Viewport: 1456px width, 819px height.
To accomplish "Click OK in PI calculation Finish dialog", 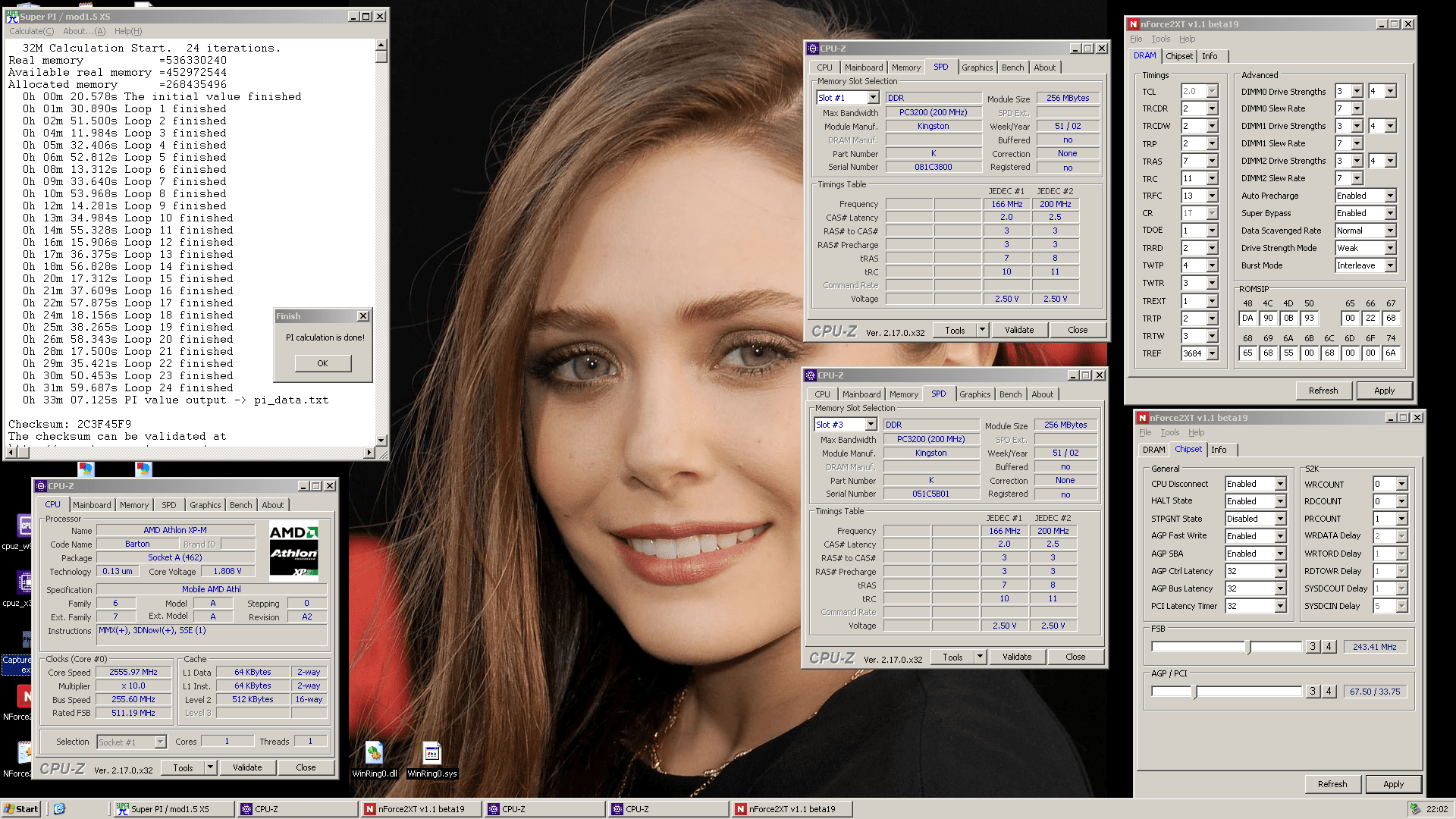I will [322, 363].
